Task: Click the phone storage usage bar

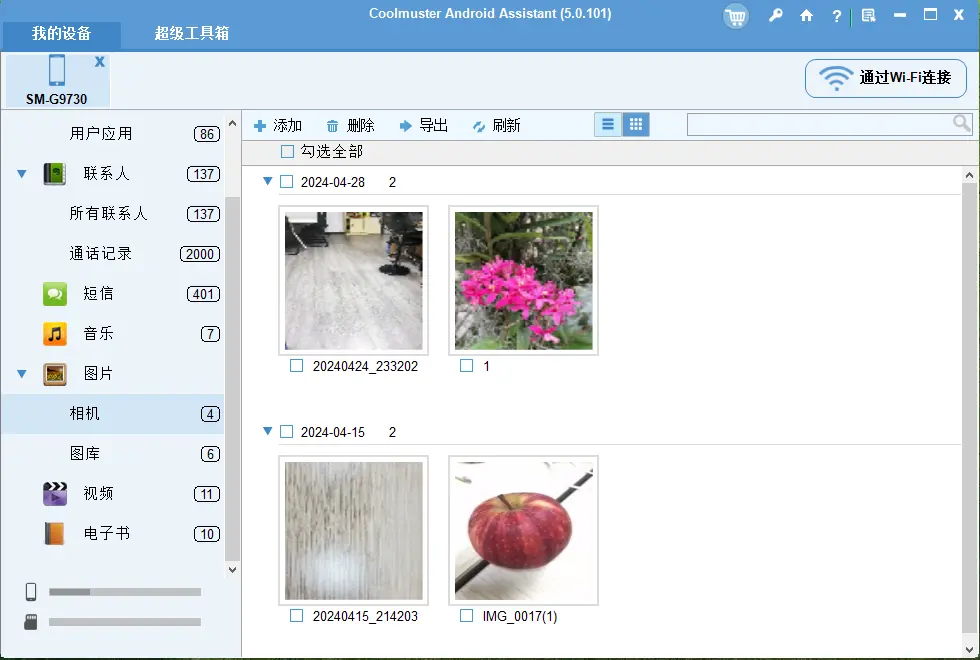Action: click(125, 592)
